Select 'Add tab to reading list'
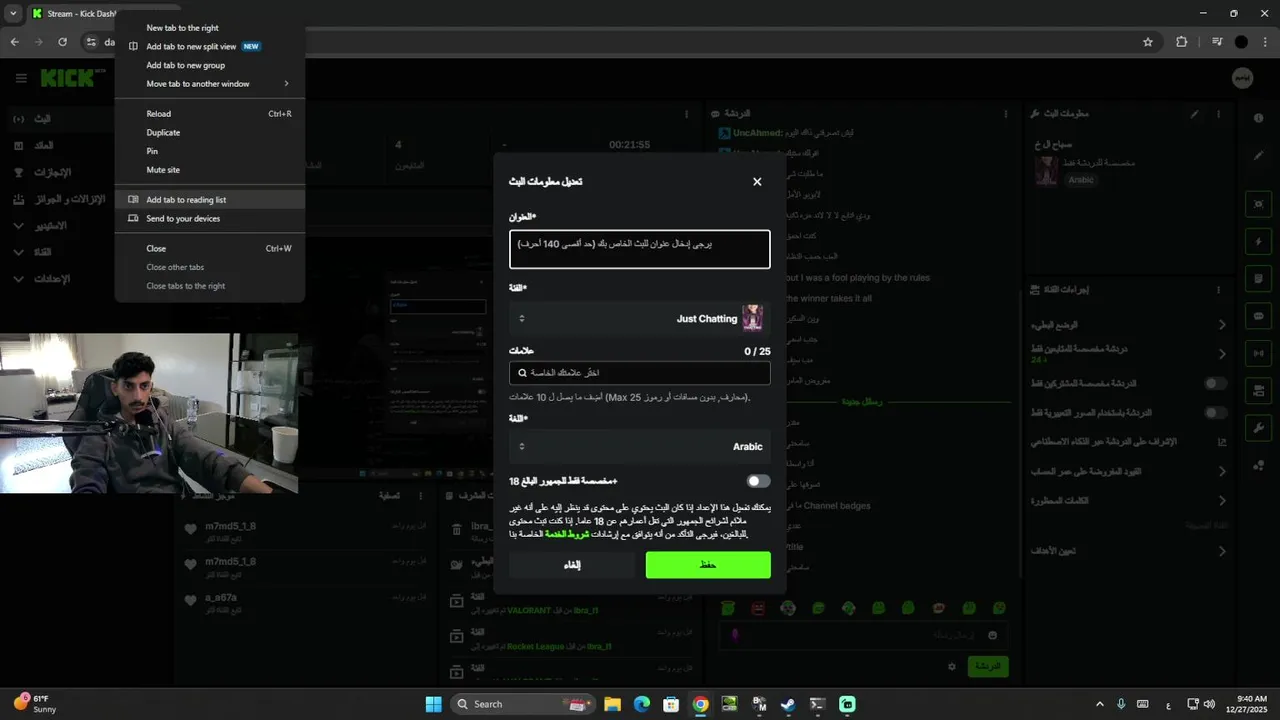 point(210,200)
